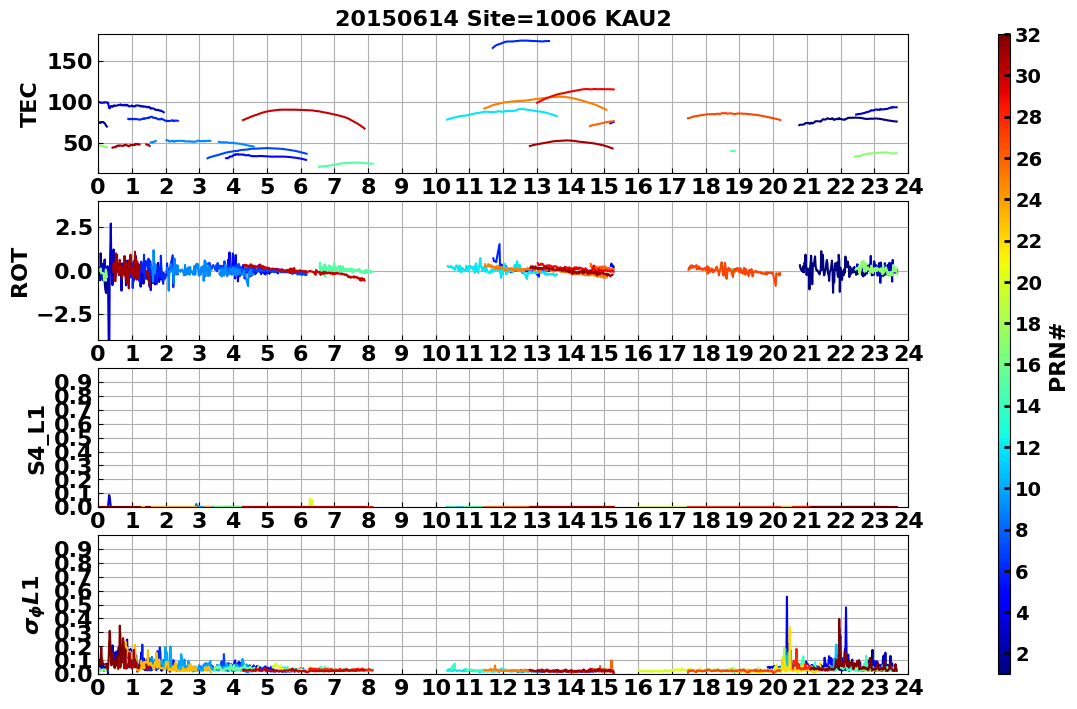Click the '0.0' tick on ROT y-axis

(73, 271)
